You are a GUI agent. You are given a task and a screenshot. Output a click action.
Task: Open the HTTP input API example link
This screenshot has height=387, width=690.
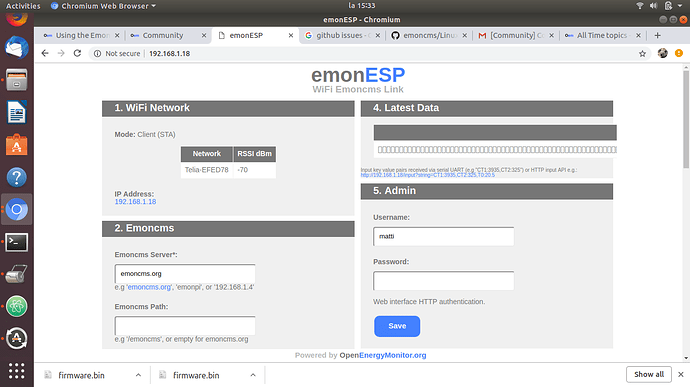tap(428, 175)
